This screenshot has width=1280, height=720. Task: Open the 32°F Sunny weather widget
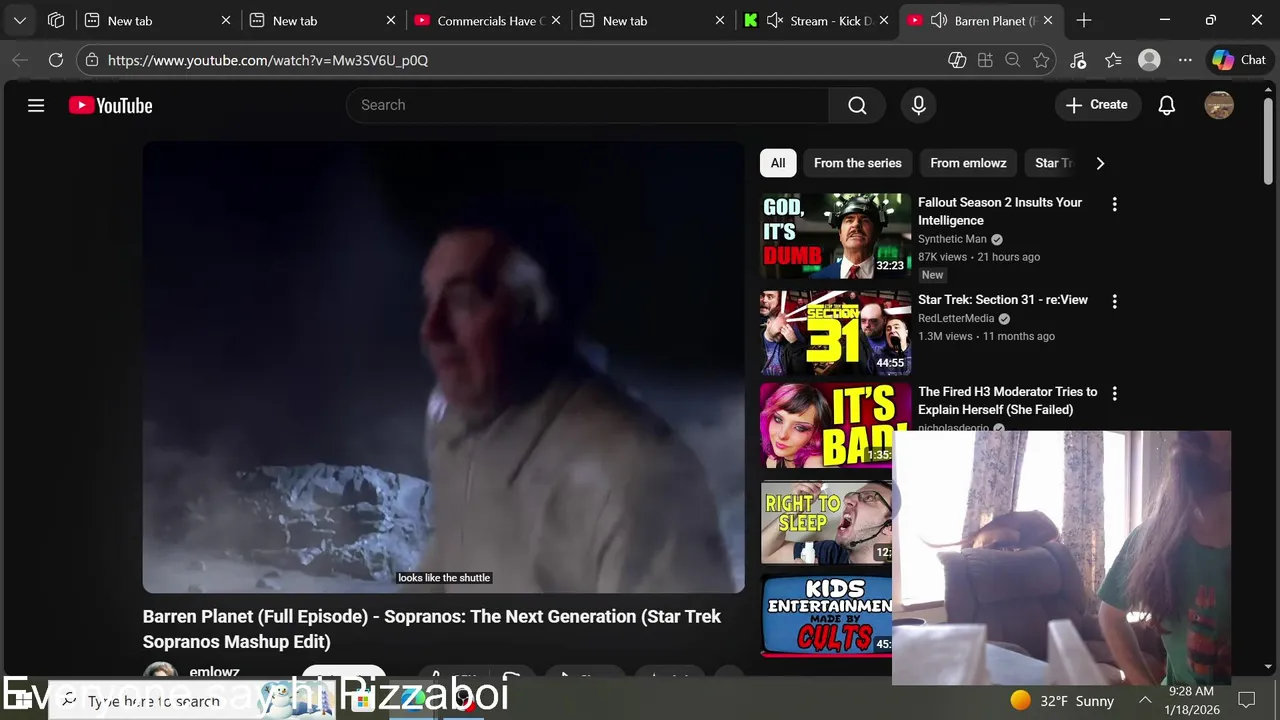click(1062, 701)
